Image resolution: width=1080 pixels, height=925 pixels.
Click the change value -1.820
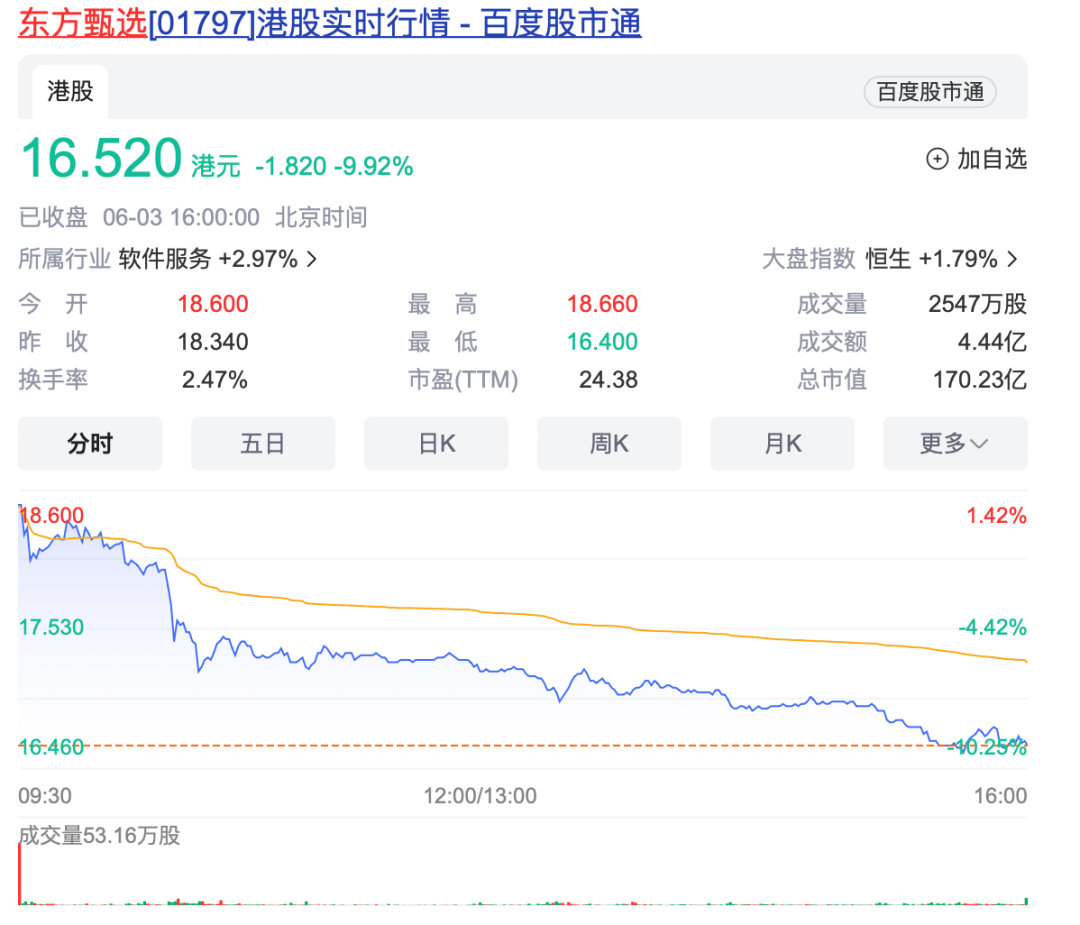291,166
